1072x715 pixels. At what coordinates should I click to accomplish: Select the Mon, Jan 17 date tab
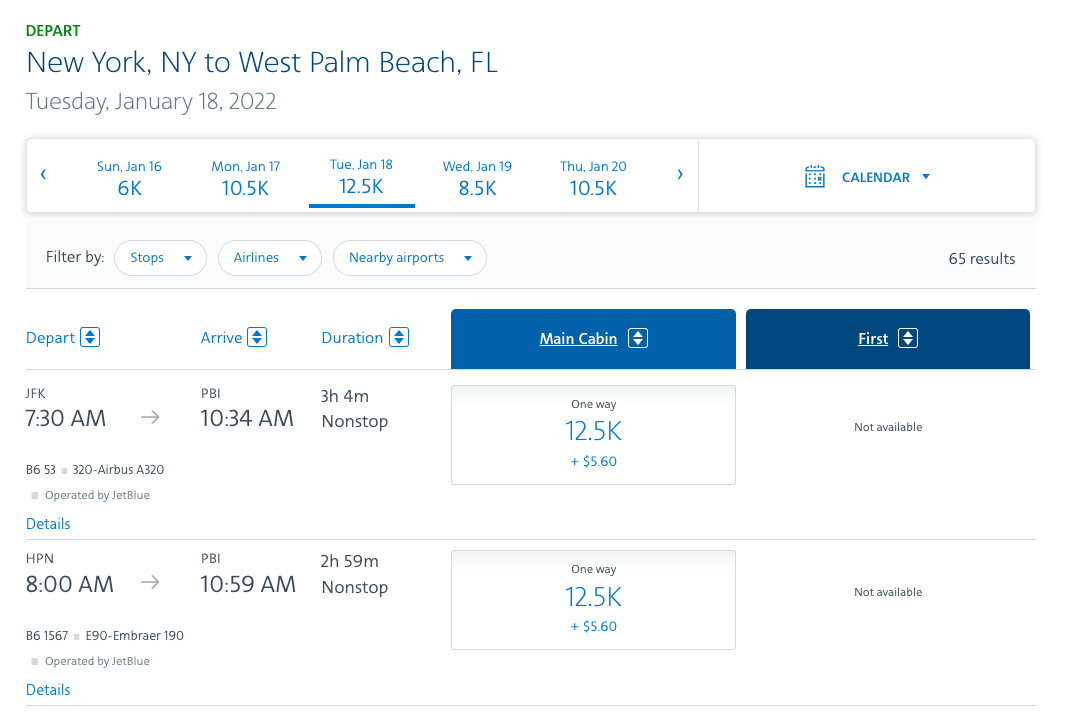click(x=245, y=176)
